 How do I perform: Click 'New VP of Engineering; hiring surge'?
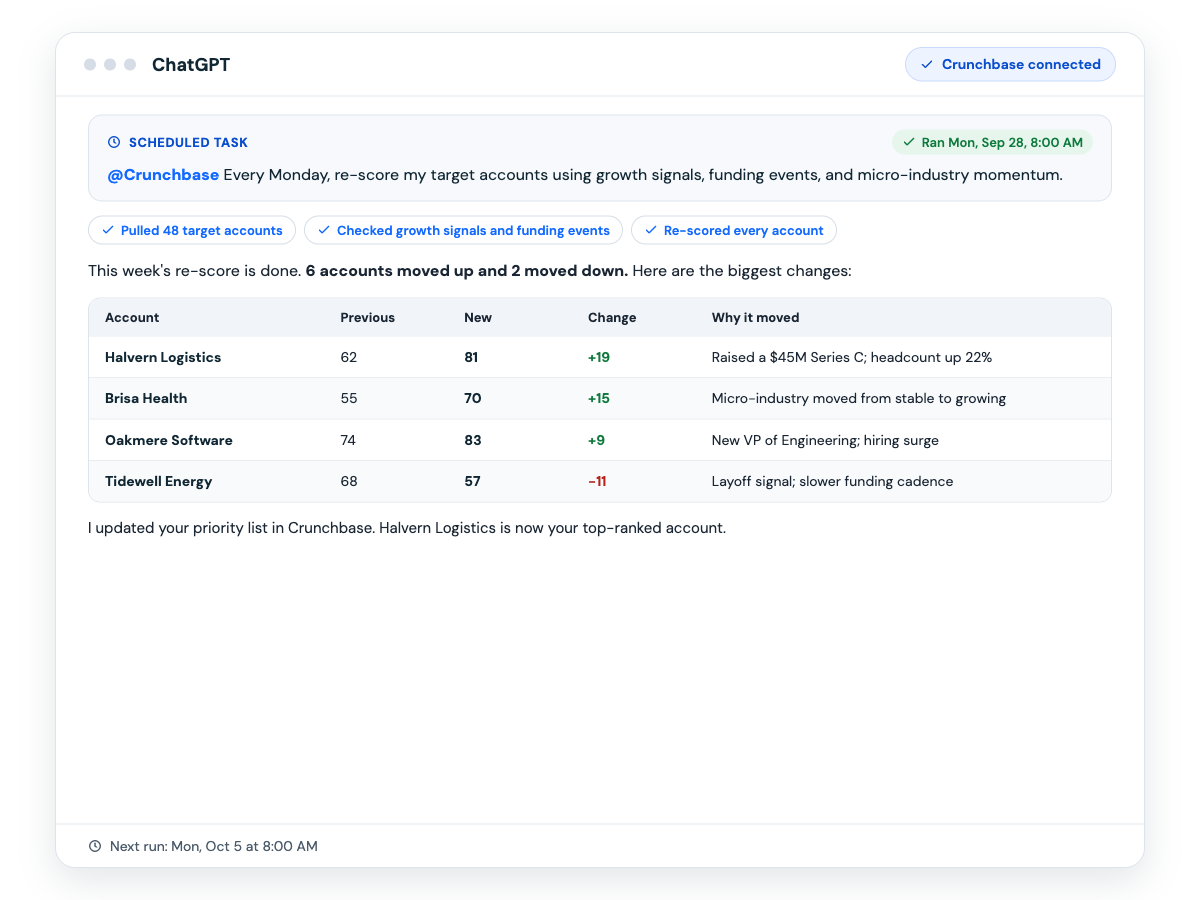coord(825,440)
